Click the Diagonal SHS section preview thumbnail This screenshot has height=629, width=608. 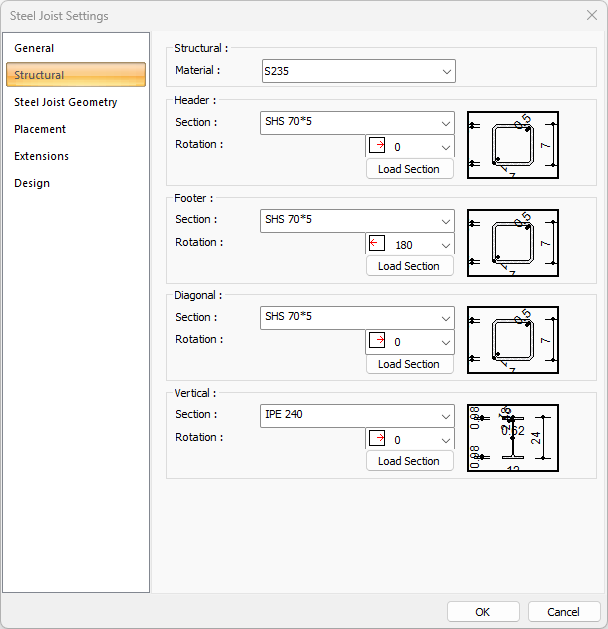point(512,340)
